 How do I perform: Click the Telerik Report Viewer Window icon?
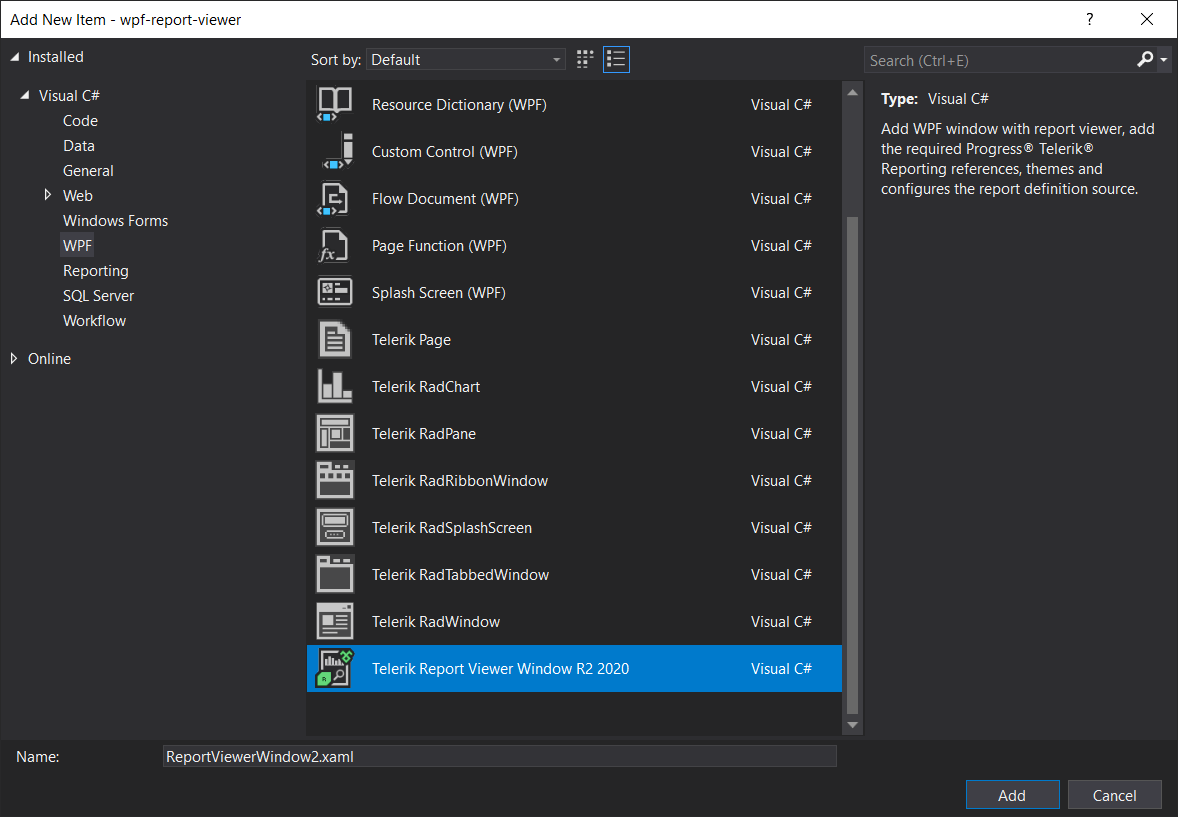coord(335,668)
